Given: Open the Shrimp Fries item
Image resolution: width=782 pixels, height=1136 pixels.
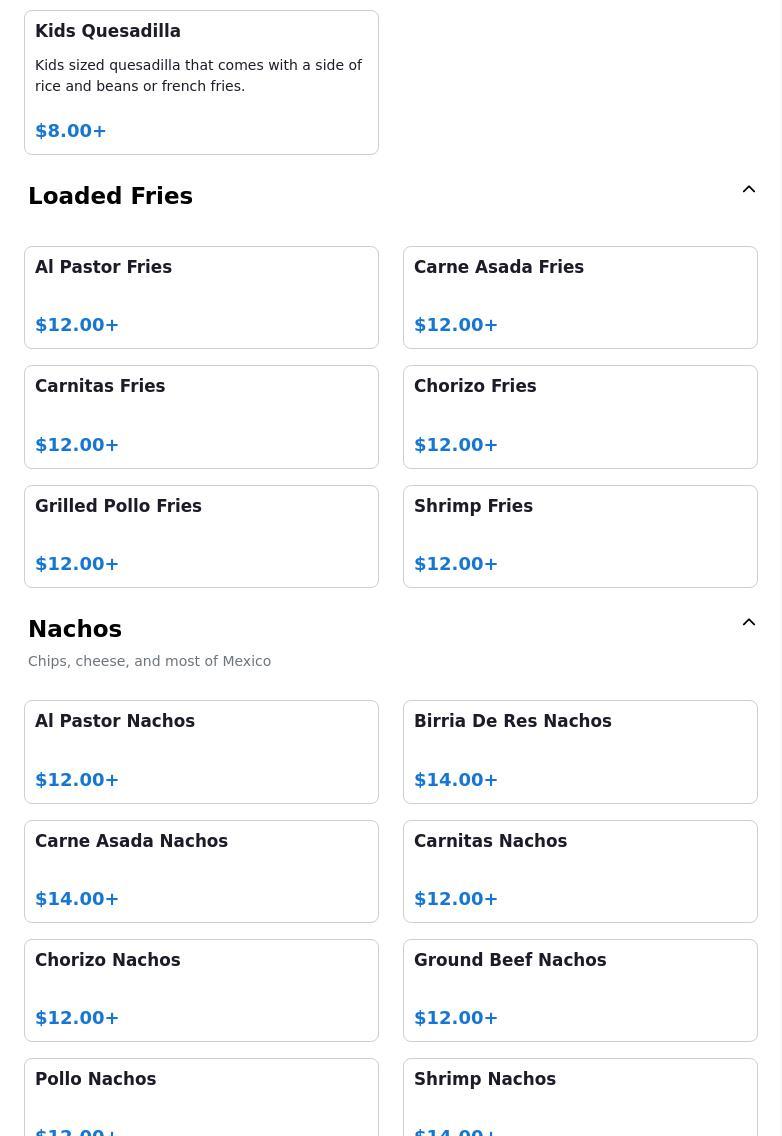Looking at the screenshot, I should (580, 536).
